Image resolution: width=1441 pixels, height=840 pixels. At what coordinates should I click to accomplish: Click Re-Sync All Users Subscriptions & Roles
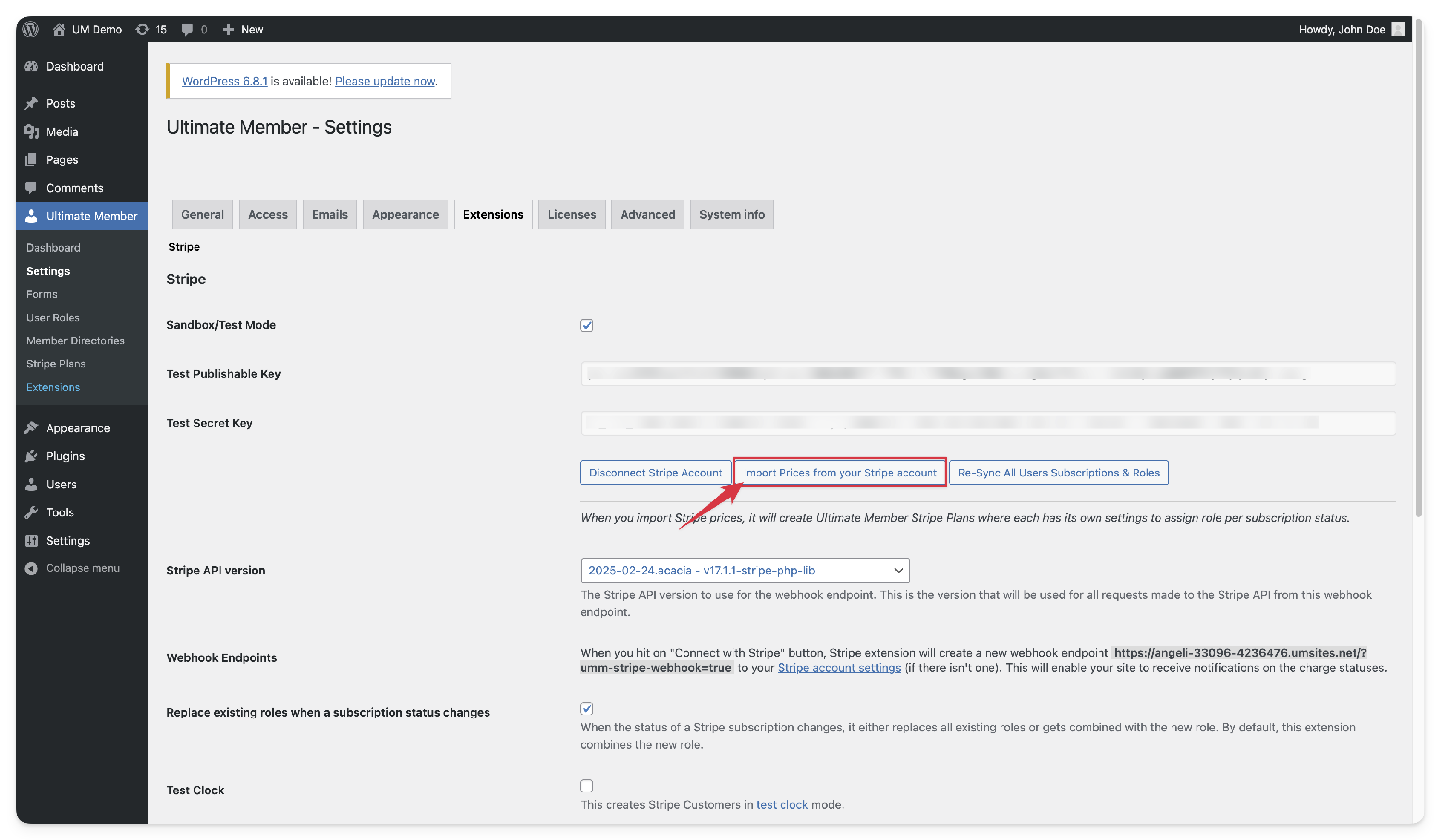pos(1059,472)
